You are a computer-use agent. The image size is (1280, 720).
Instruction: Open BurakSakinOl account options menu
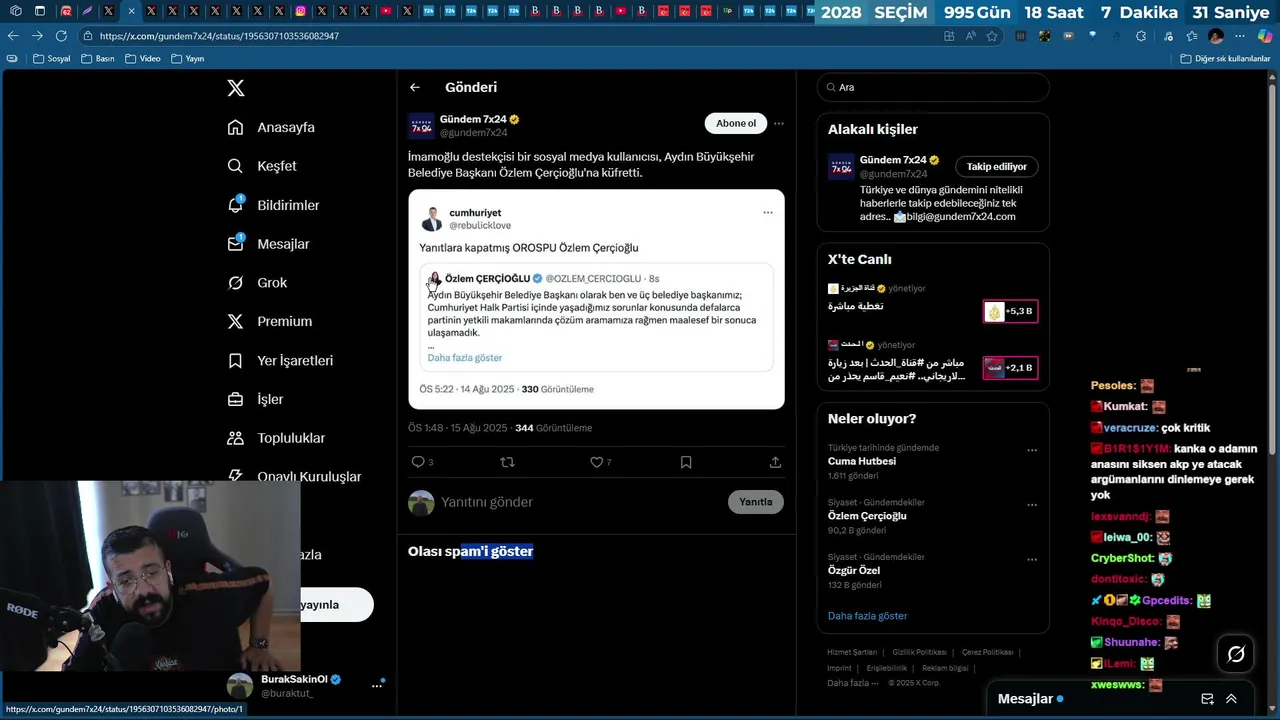tap(376, 686)
